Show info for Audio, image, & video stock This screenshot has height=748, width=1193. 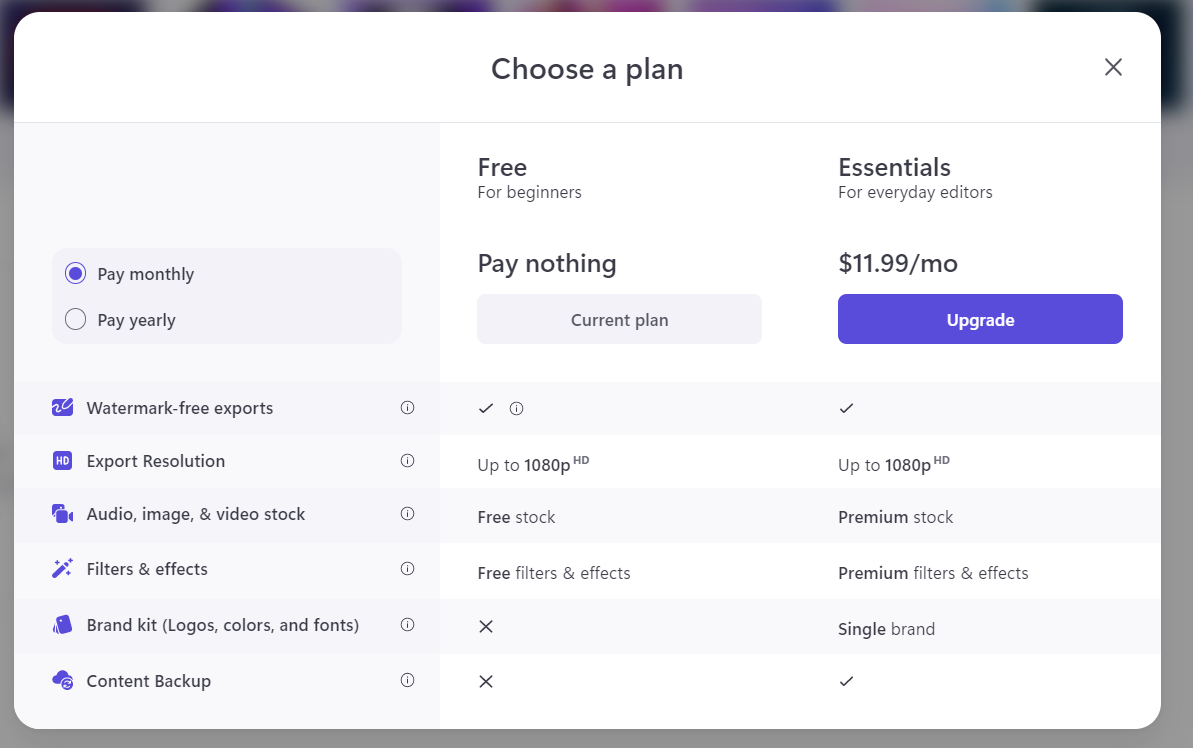(x=408, y=514)
